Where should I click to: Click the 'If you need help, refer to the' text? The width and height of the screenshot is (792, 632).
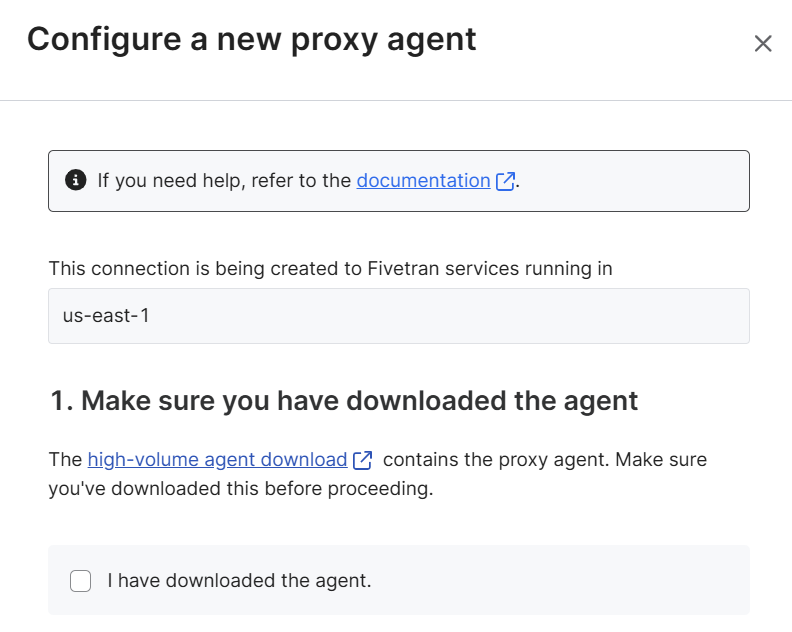point(224,180)
